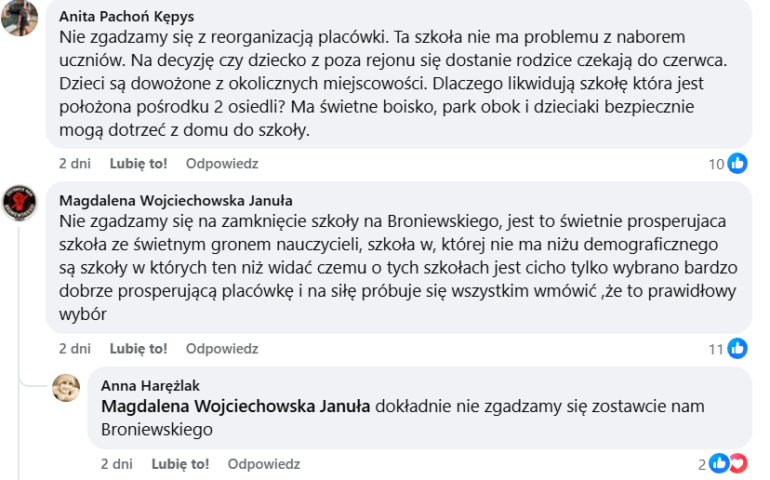Click like reaction icon on Magdalena's comment
Image resolution: width=770 pixels, height=480 pixels.
pos(738,349)
